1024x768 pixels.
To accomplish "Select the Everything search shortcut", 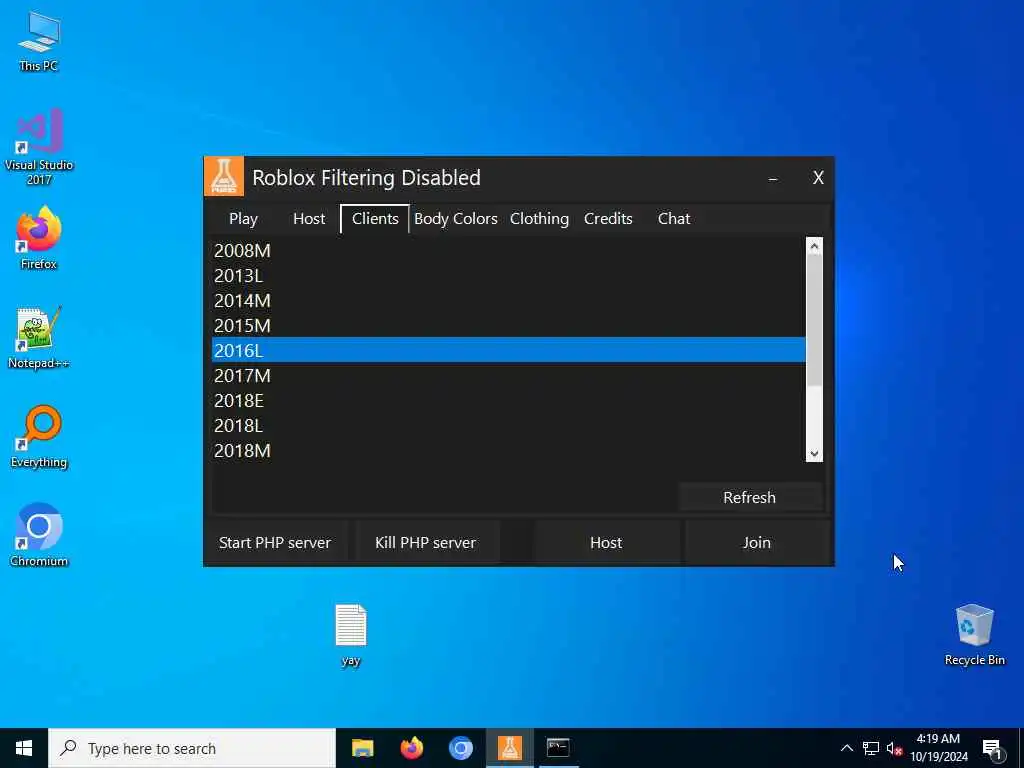I will click(x=39, y=436).
